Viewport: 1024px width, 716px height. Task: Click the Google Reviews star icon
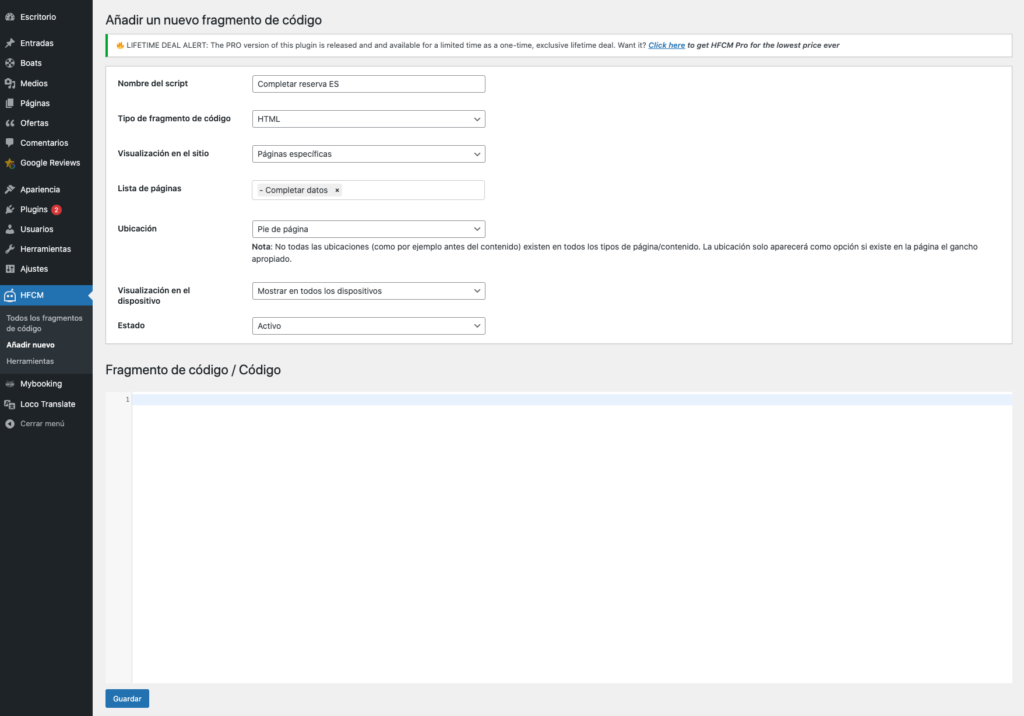[10, 163]
